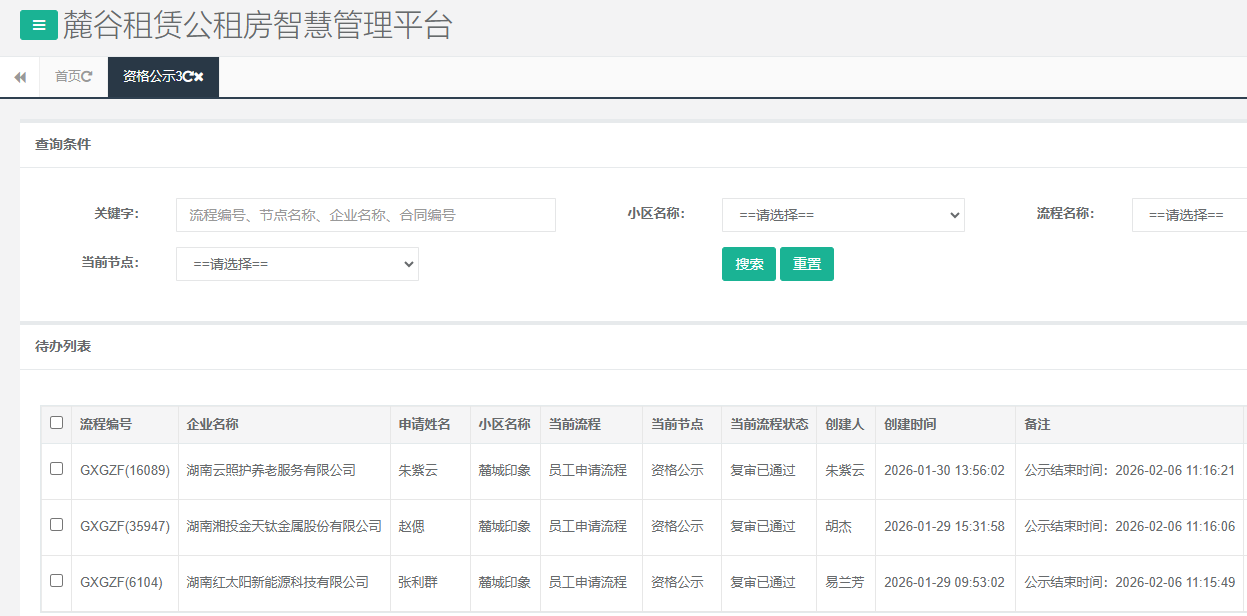The width and height of the screenshot is (1247, 616).
Task: Click the creation time 2026-01-29 09:53:02
Action: 944,582
